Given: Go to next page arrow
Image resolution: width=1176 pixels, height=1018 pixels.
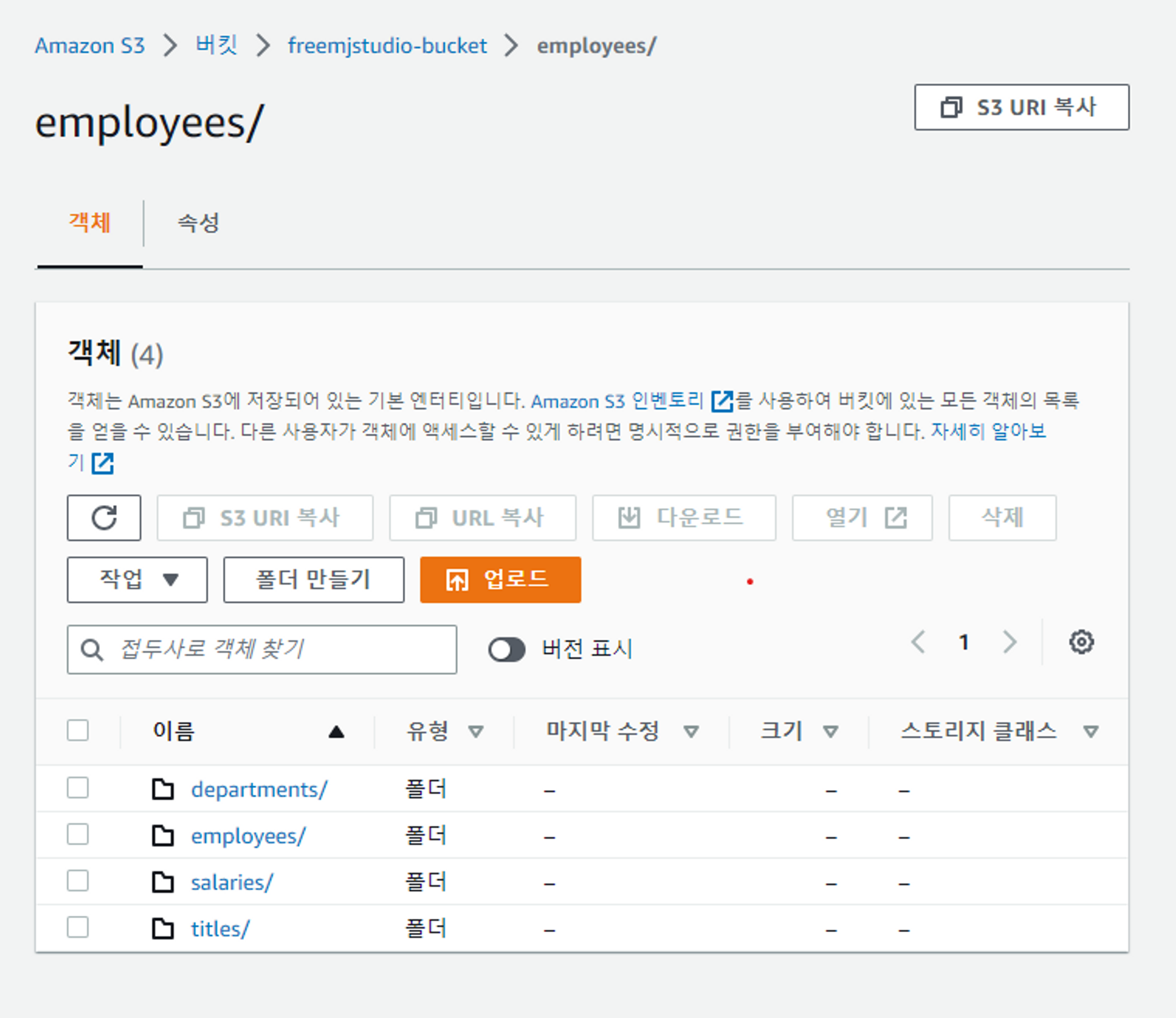Looking at the screenshot, I should 1010,642.
